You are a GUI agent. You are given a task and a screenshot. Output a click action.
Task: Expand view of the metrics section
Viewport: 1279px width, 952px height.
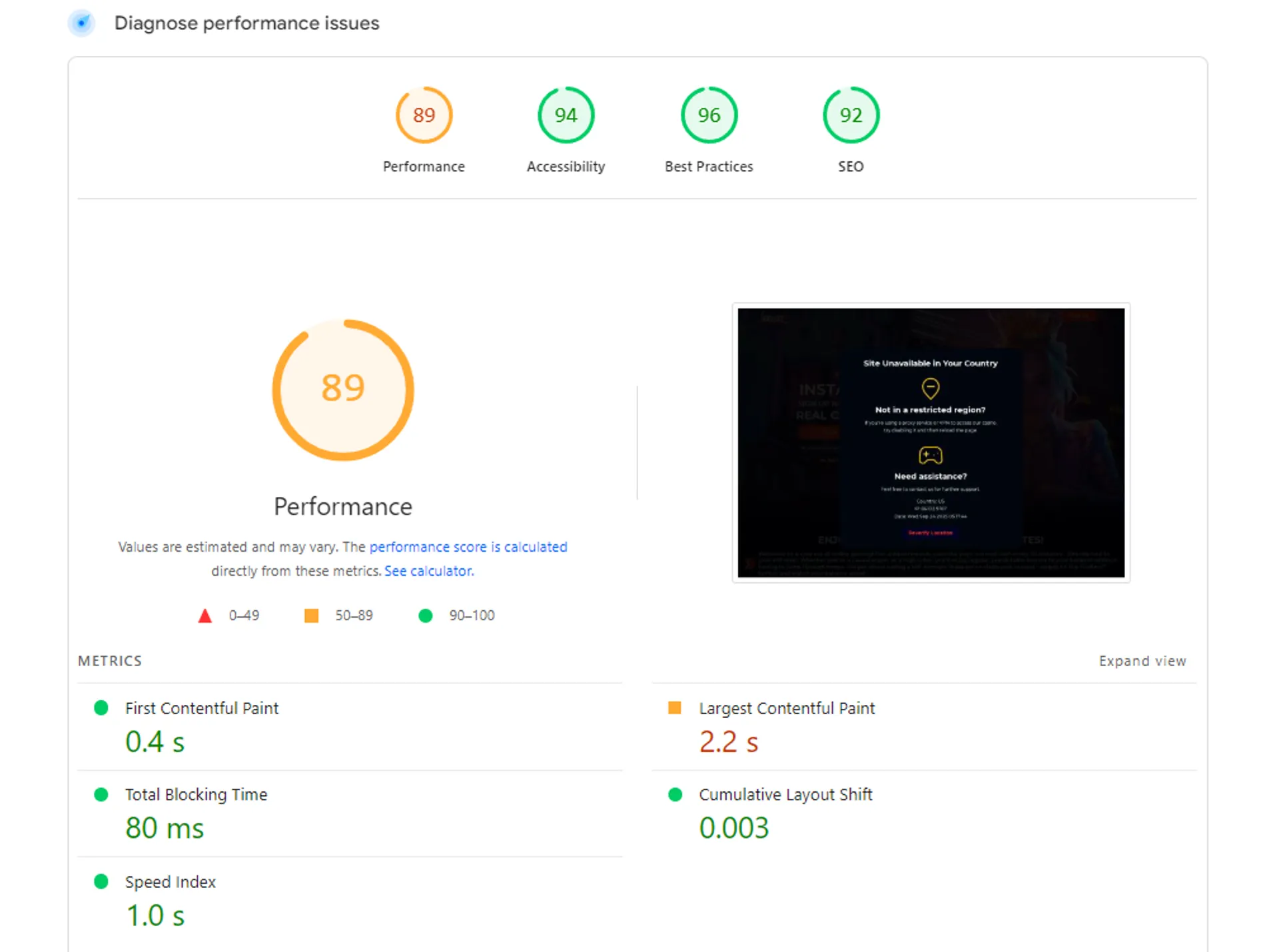coord(1142,661)
